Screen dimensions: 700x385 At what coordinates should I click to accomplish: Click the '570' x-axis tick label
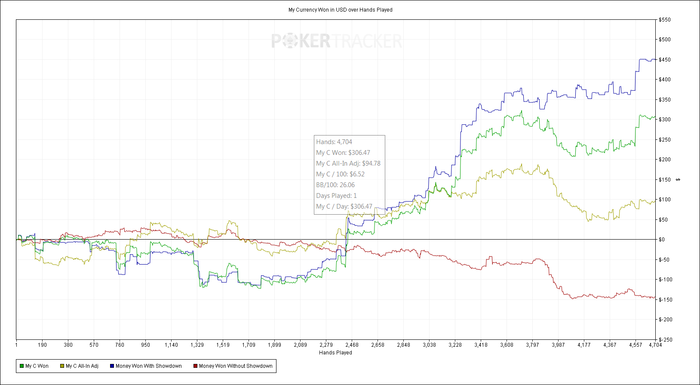point(94,345)
